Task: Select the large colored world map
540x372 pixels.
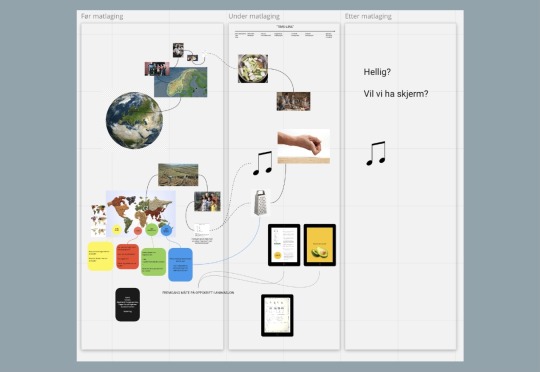Action: click(141, 214)
